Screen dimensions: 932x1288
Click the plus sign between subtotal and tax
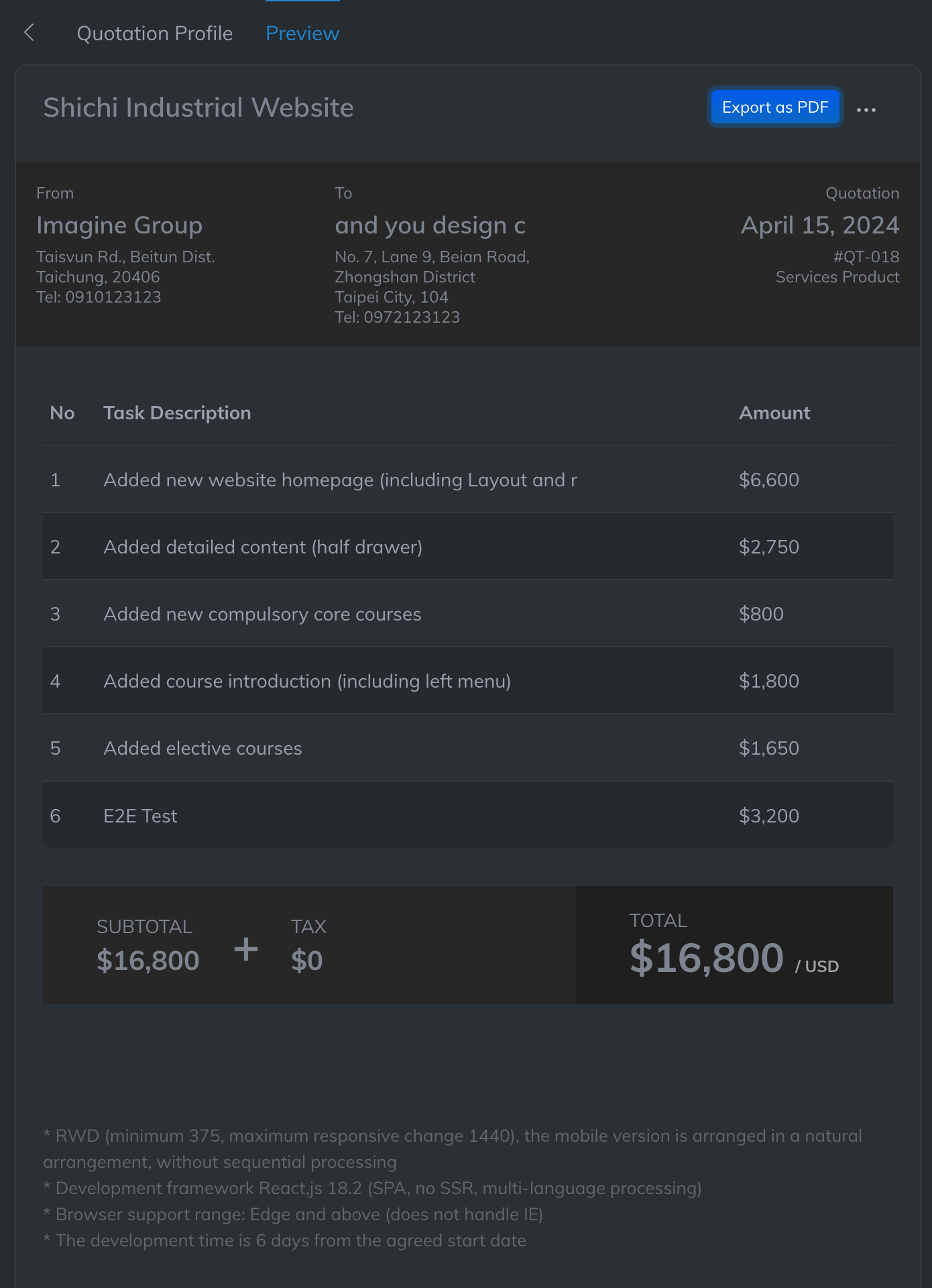click(x=246, y=949)
